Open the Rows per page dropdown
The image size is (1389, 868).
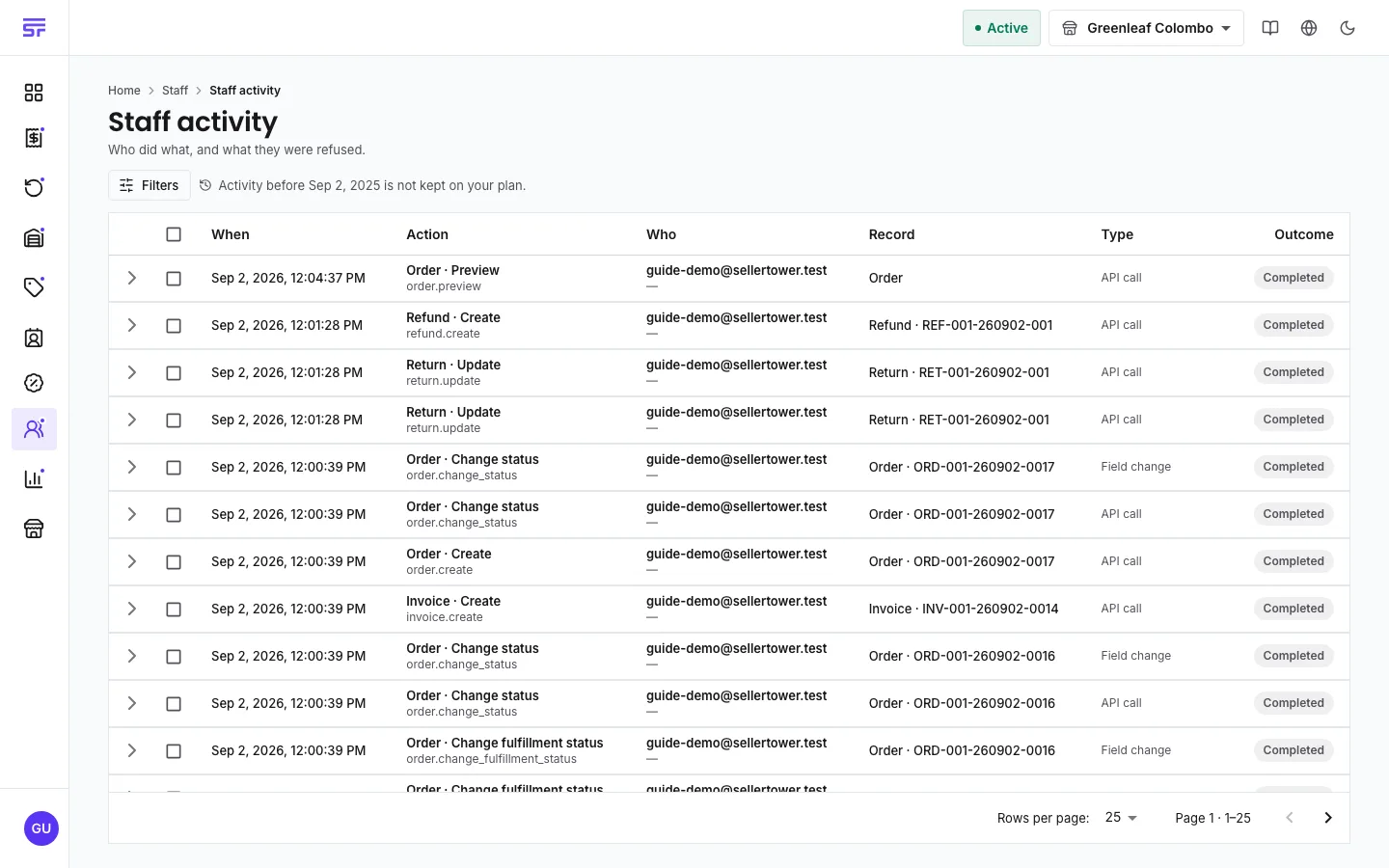click(x=1121, y=818)
